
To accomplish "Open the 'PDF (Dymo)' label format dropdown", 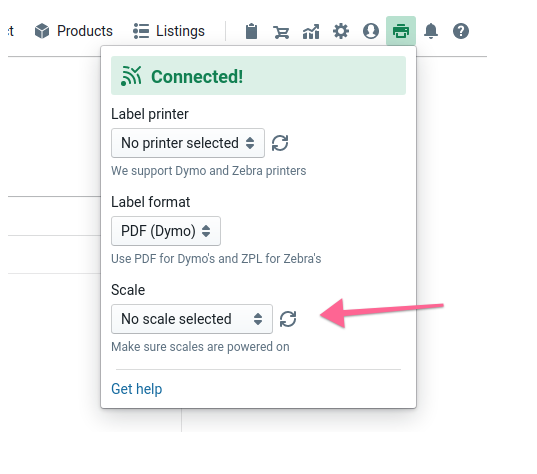I will tap(166, 231).
